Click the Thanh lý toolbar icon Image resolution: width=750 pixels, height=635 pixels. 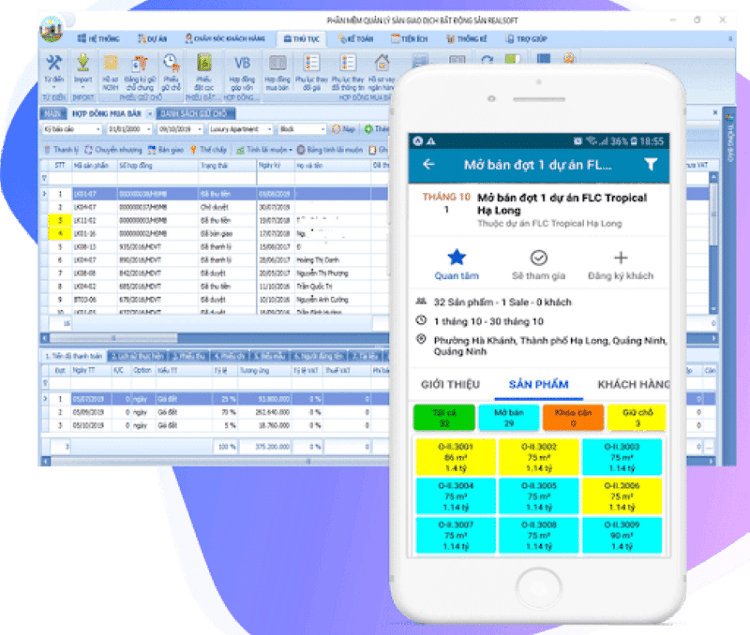(47, 150)
